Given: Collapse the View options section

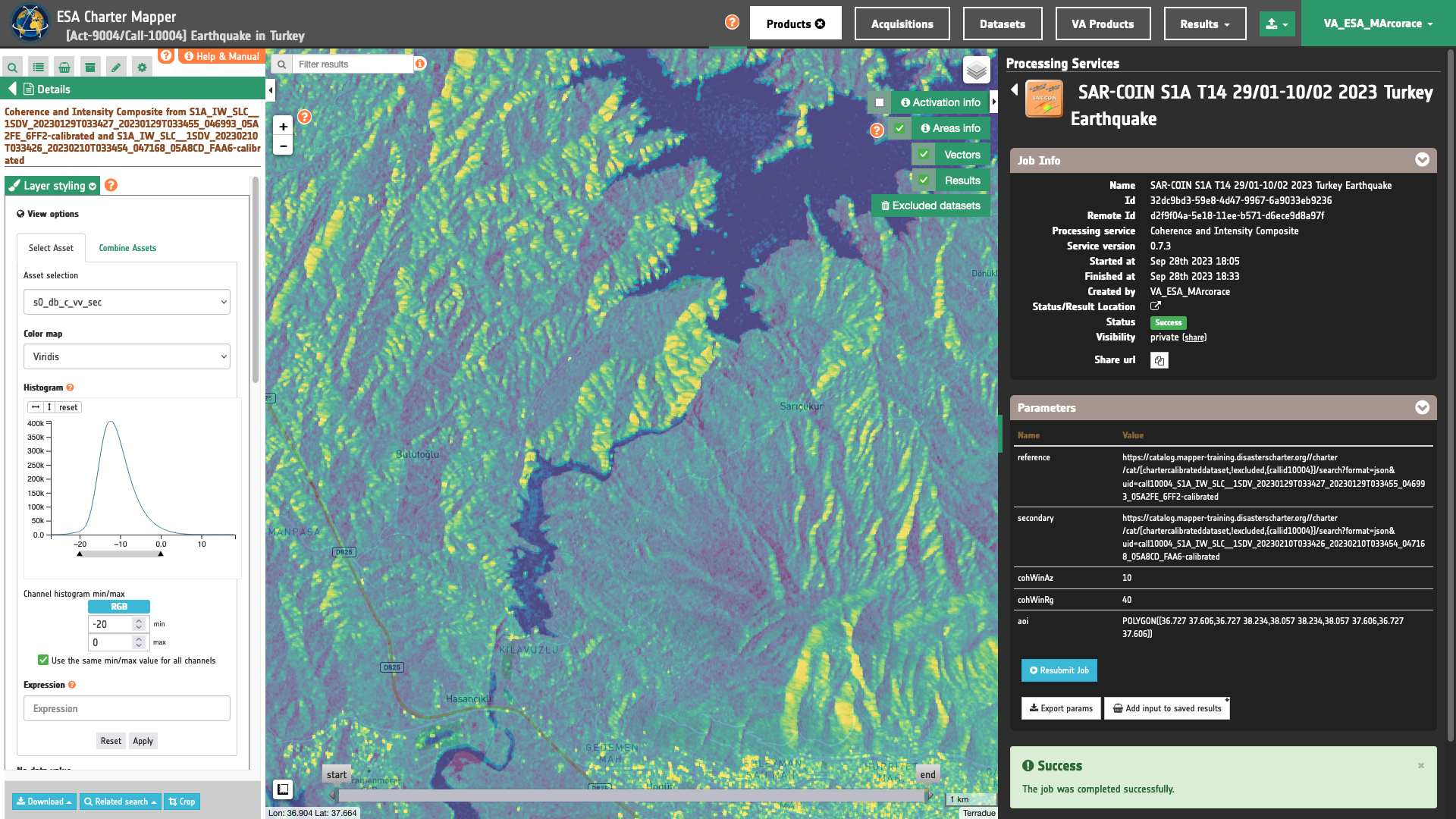Looking at the screenshot, I should tap(48, 214).
